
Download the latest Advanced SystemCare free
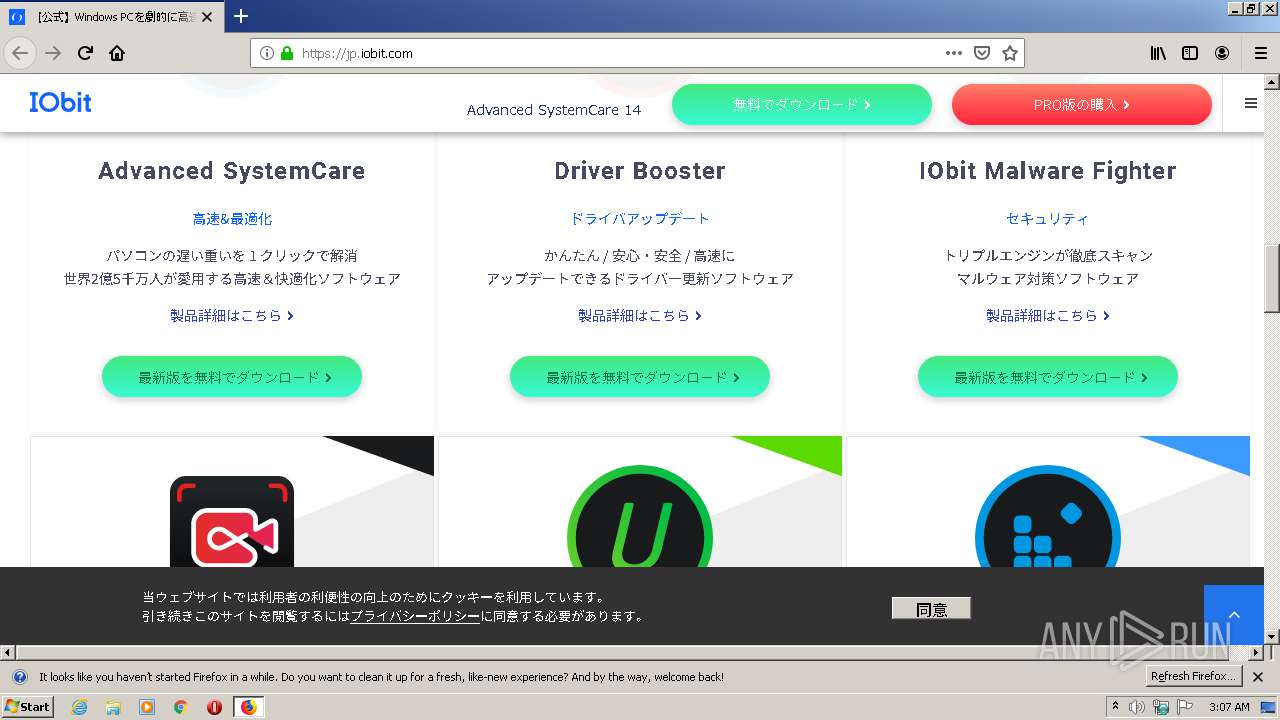[232, 377]
